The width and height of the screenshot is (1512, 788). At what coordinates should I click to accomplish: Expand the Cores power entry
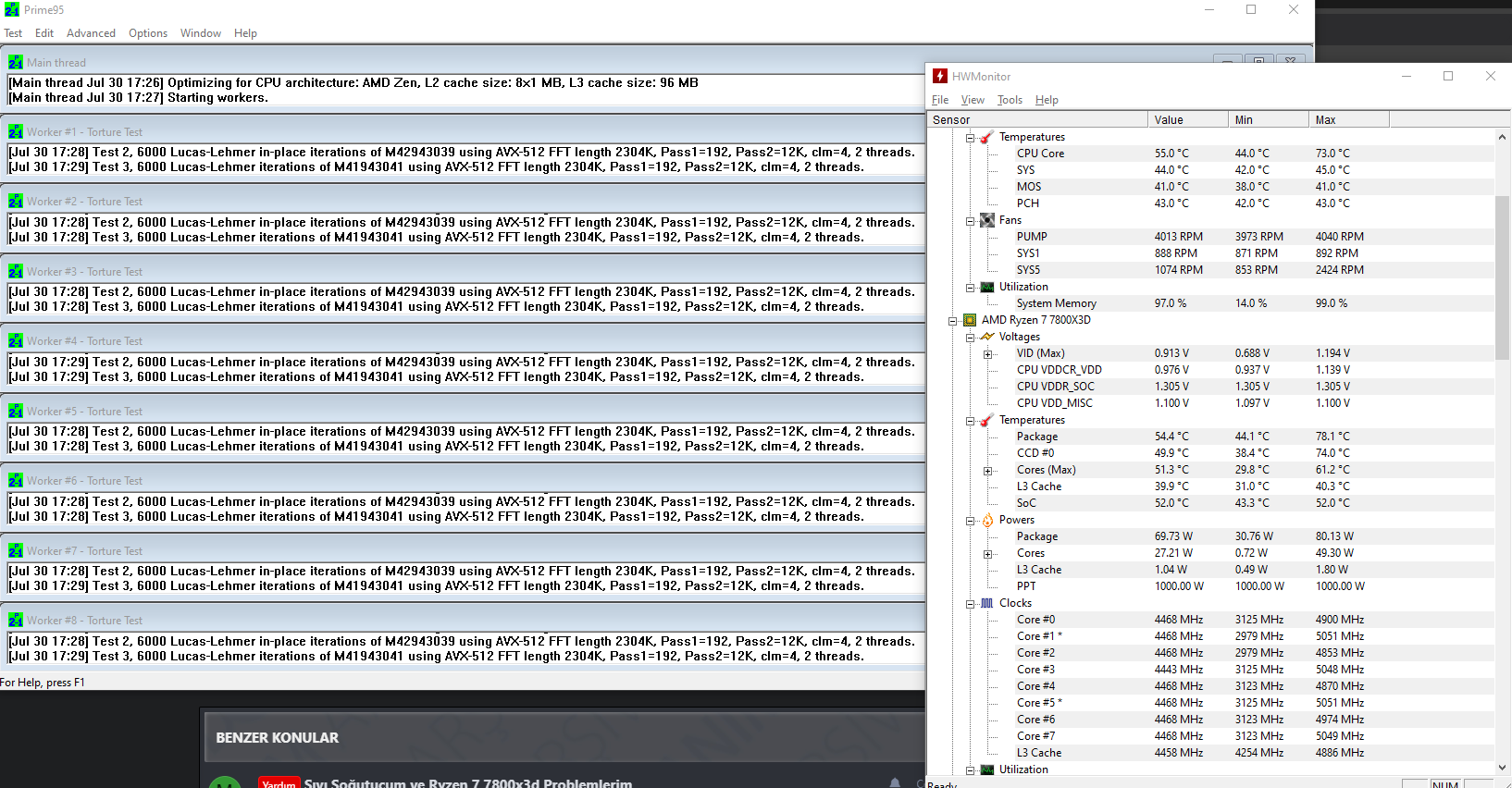tap(987, 553)
